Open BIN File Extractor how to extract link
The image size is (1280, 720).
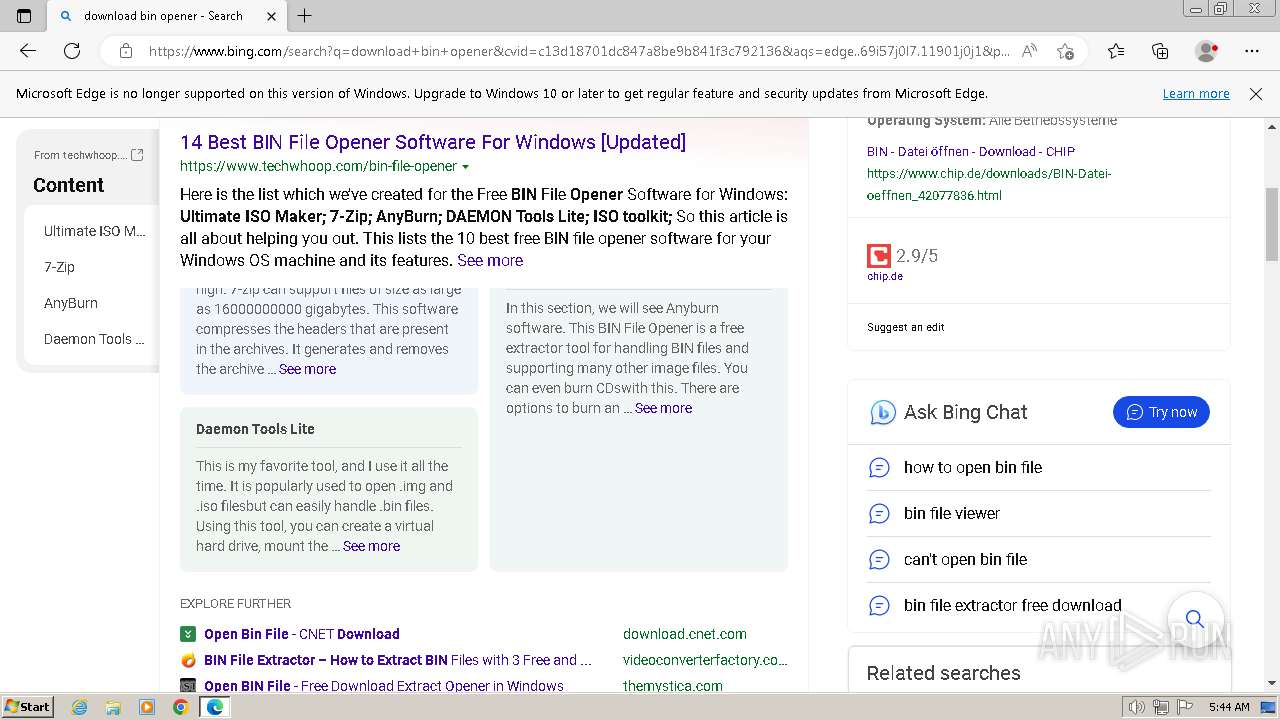[398, 660]
